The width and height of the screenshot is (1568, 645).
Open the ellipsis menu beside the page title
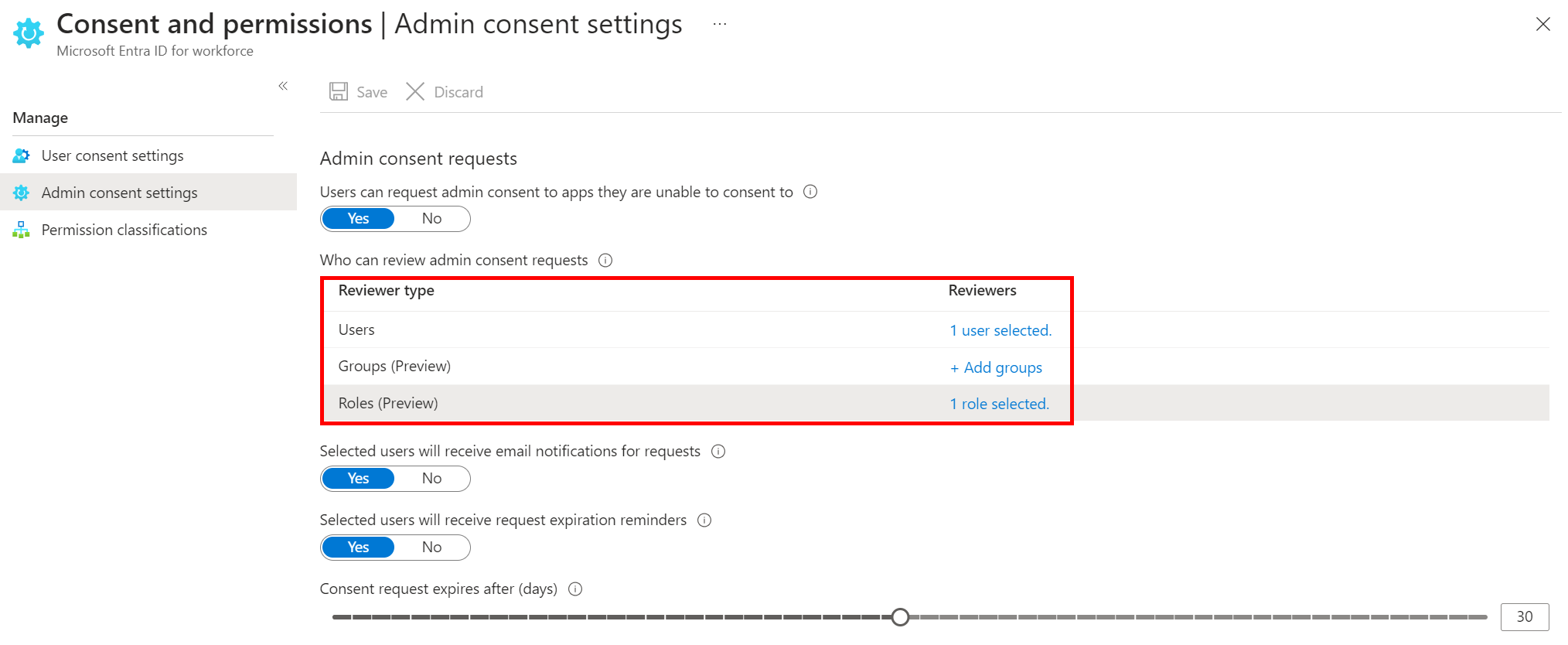(719, 23)
